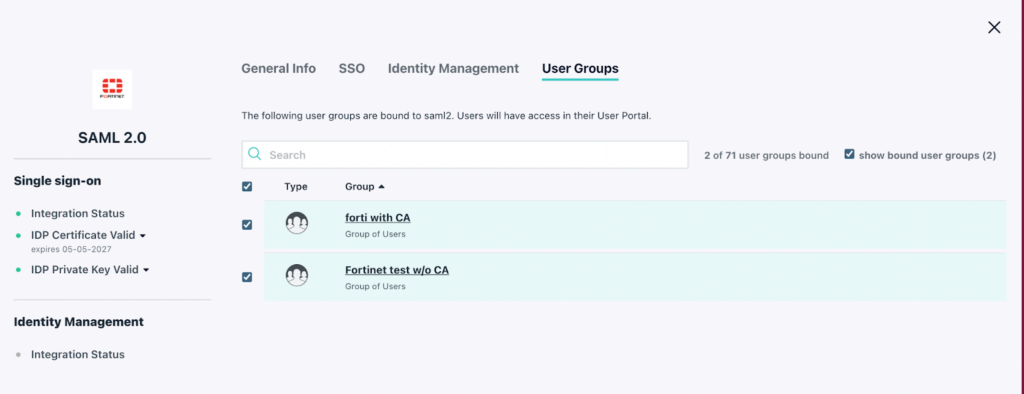Uncheck the Fortinet test w/o CA checkbox
Viewport: 1024px width, 394px height.
coord(247,277)
